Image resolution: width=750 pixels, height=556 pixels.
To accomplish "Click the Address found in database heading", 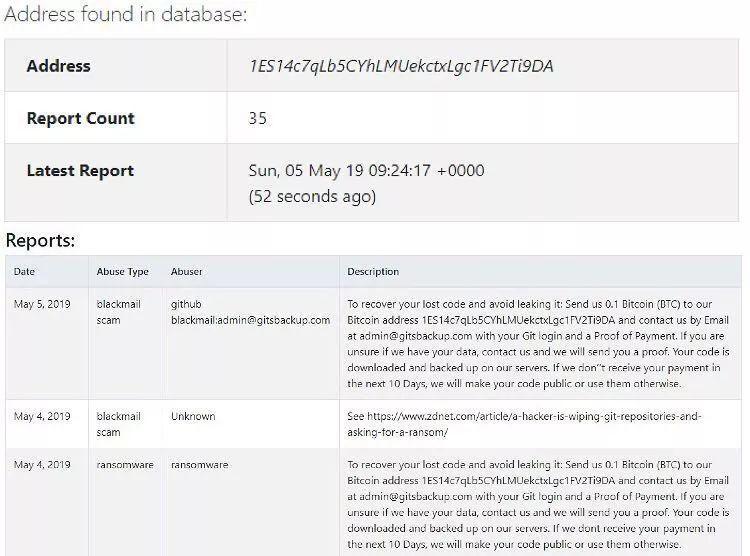I will tap(126, 13).
